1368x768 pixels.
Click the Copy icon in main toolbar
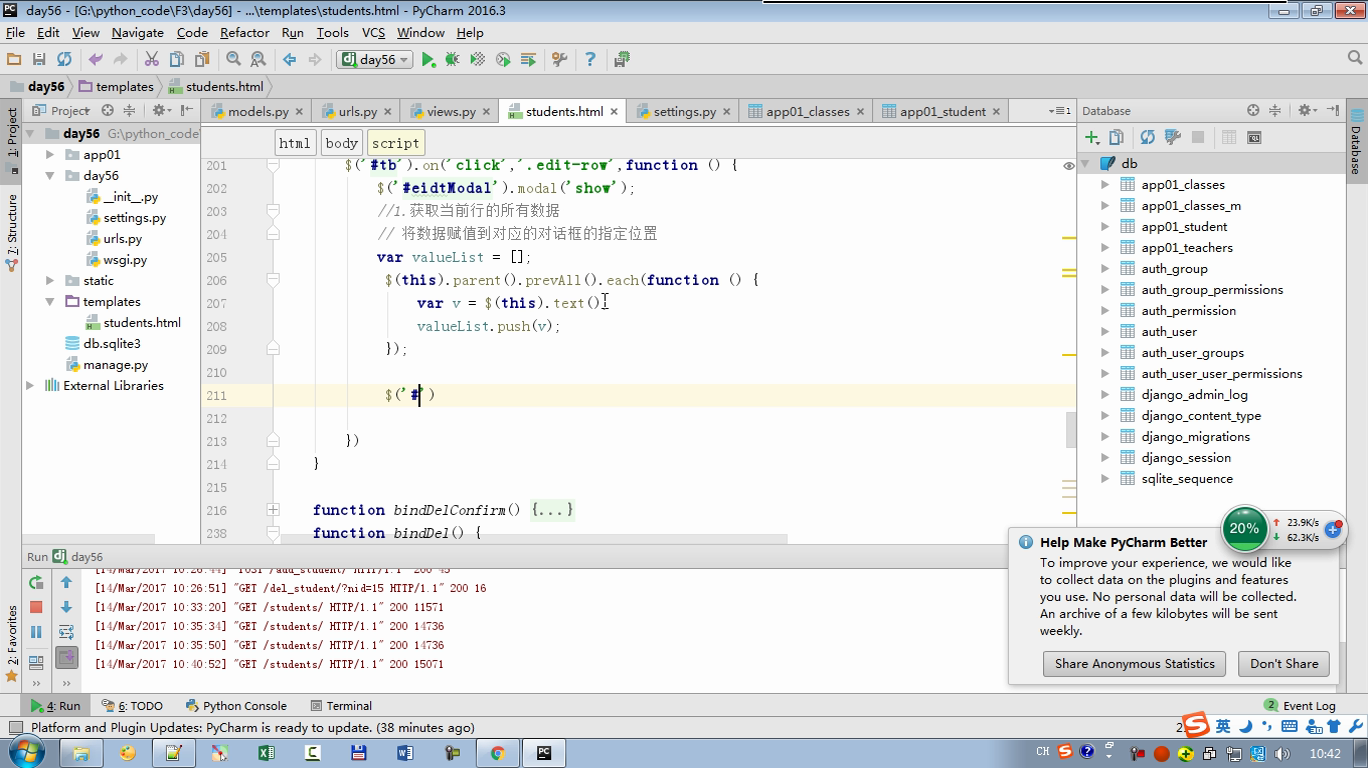point(177,60)
